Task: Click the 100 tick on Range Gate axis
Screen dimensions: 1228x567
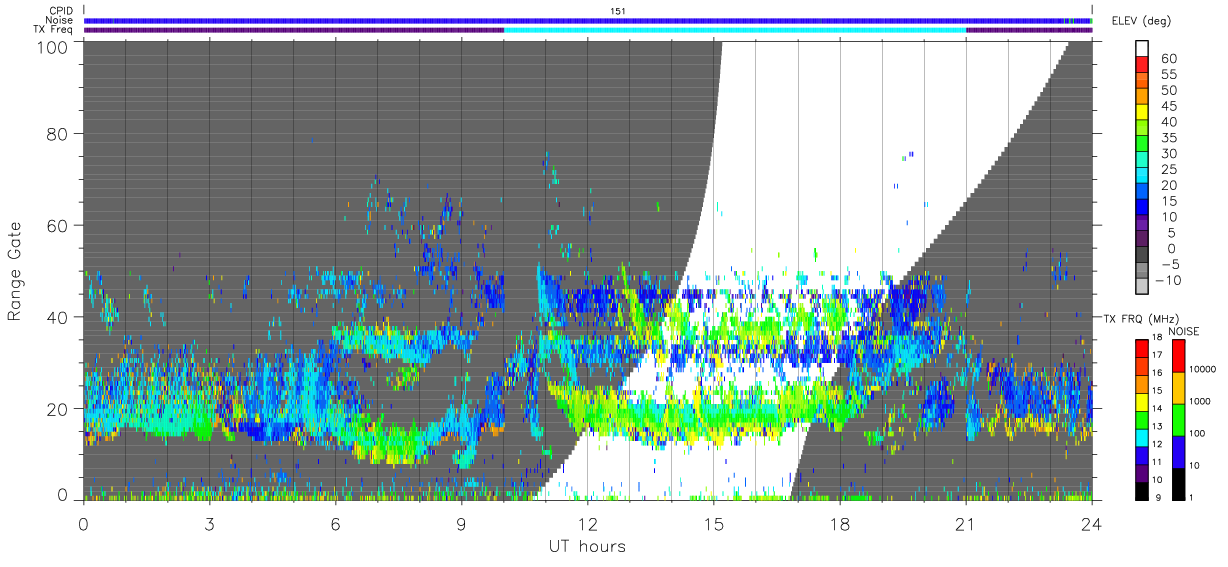Action: coord(50,46)
